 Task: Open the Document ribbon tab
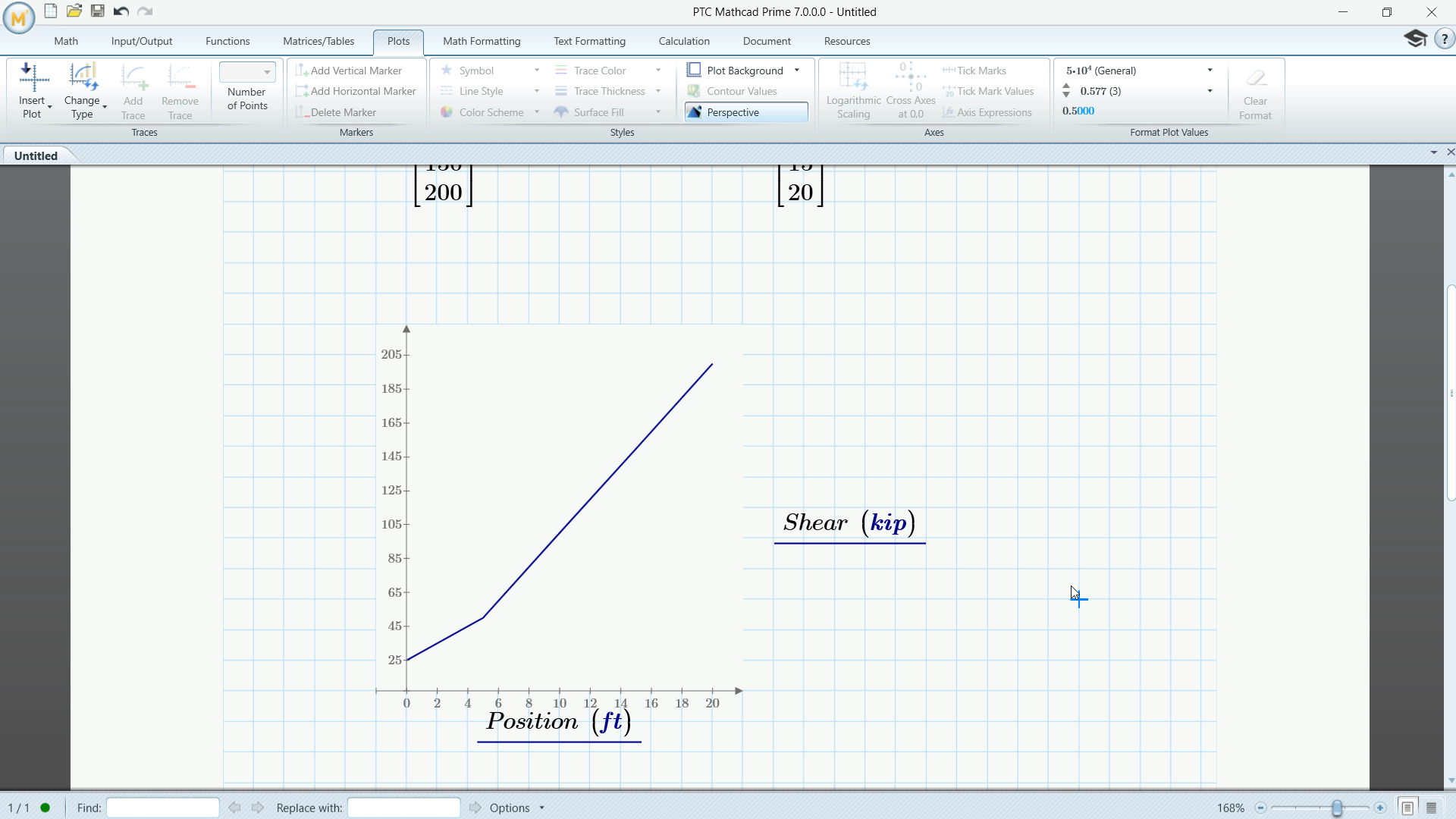click(x=767, y=41)
